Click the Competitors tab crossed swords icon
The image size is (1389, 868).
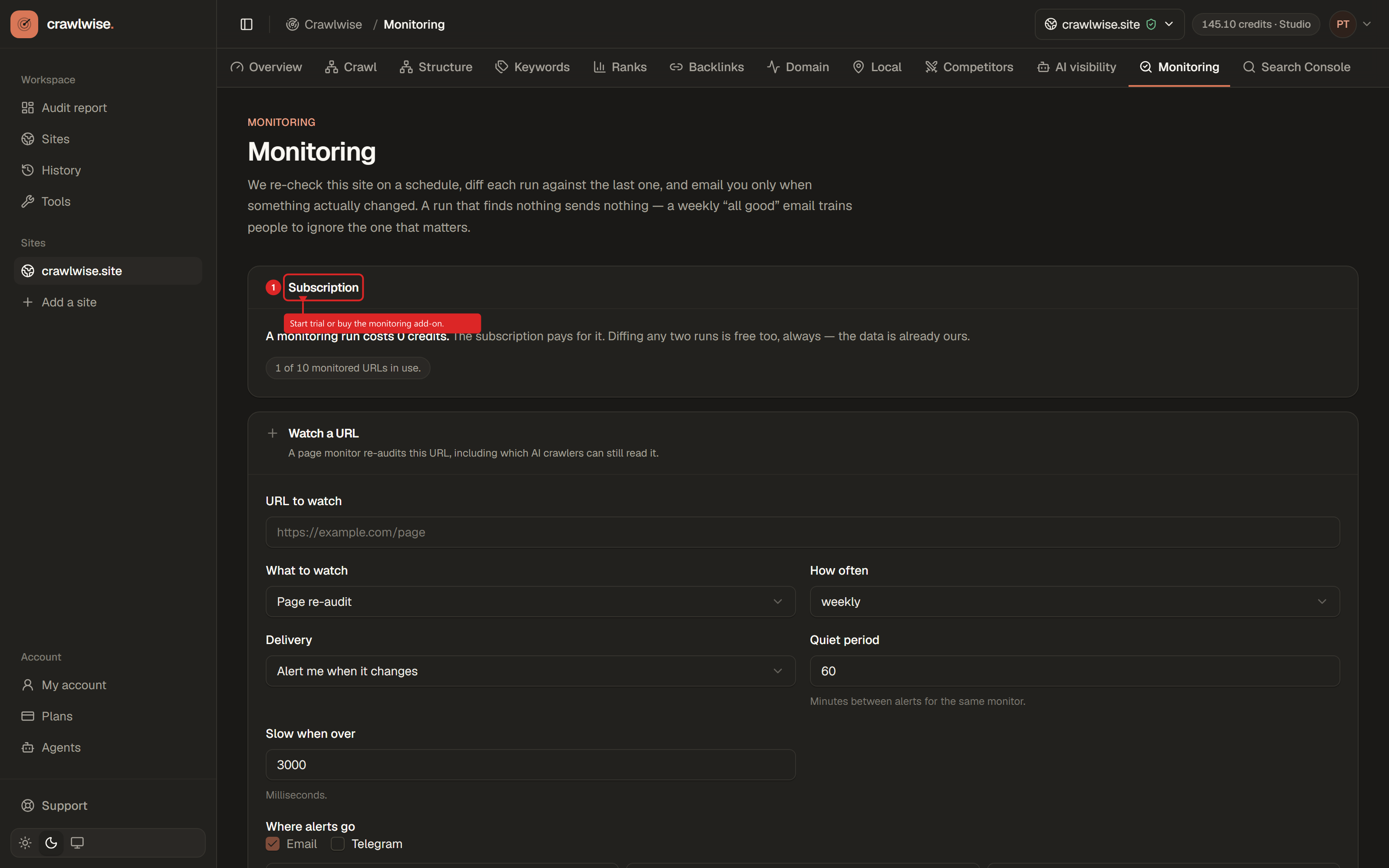(x=931, y=67)
